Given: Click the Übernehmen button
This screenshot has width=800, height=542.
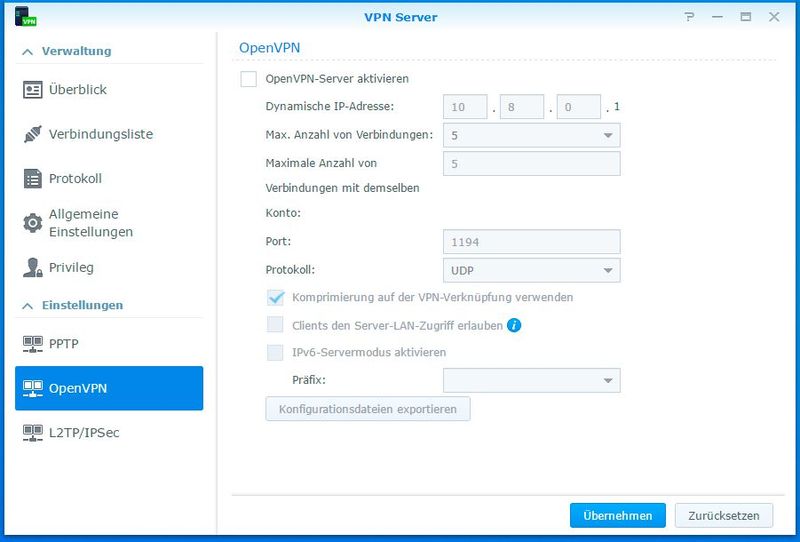Looking at the screenshot, I should [x=617, y=515].
